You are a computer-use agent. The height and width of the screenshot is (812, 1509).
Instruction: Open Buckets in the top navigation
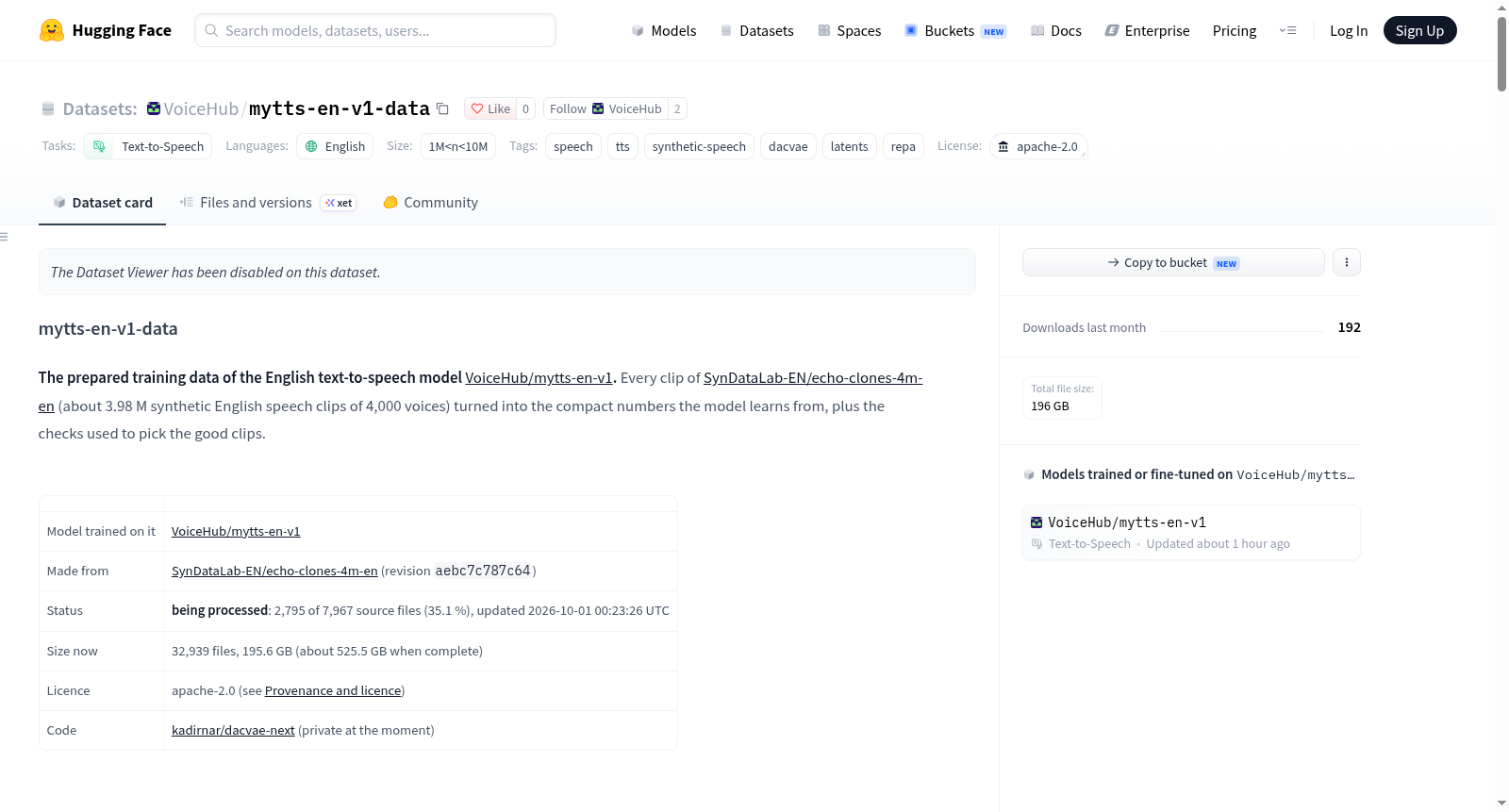click(x=955, y=30)
